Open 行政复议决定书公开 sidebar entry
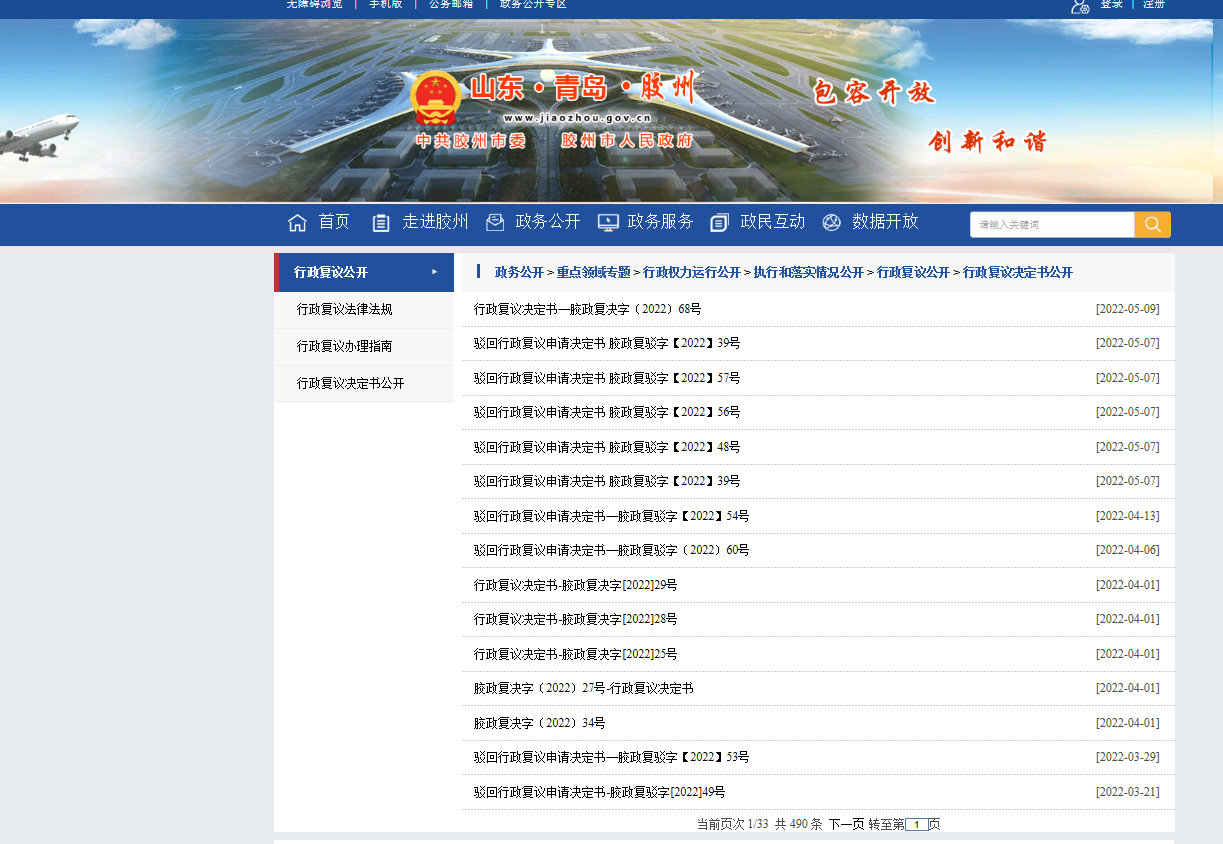 tap(350, 384)
